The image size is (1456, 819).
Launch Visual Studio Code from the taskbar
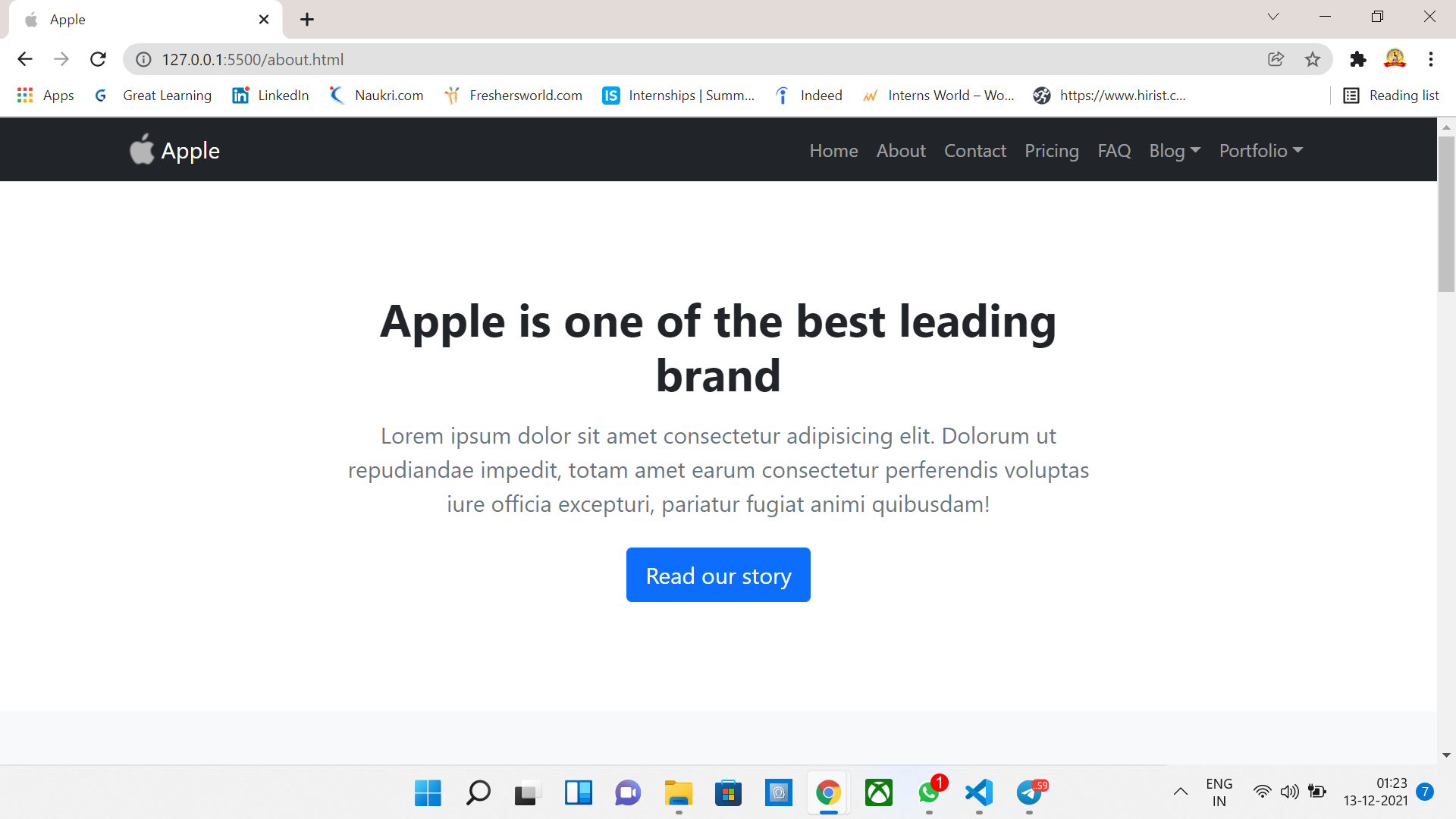click(979, 793)
